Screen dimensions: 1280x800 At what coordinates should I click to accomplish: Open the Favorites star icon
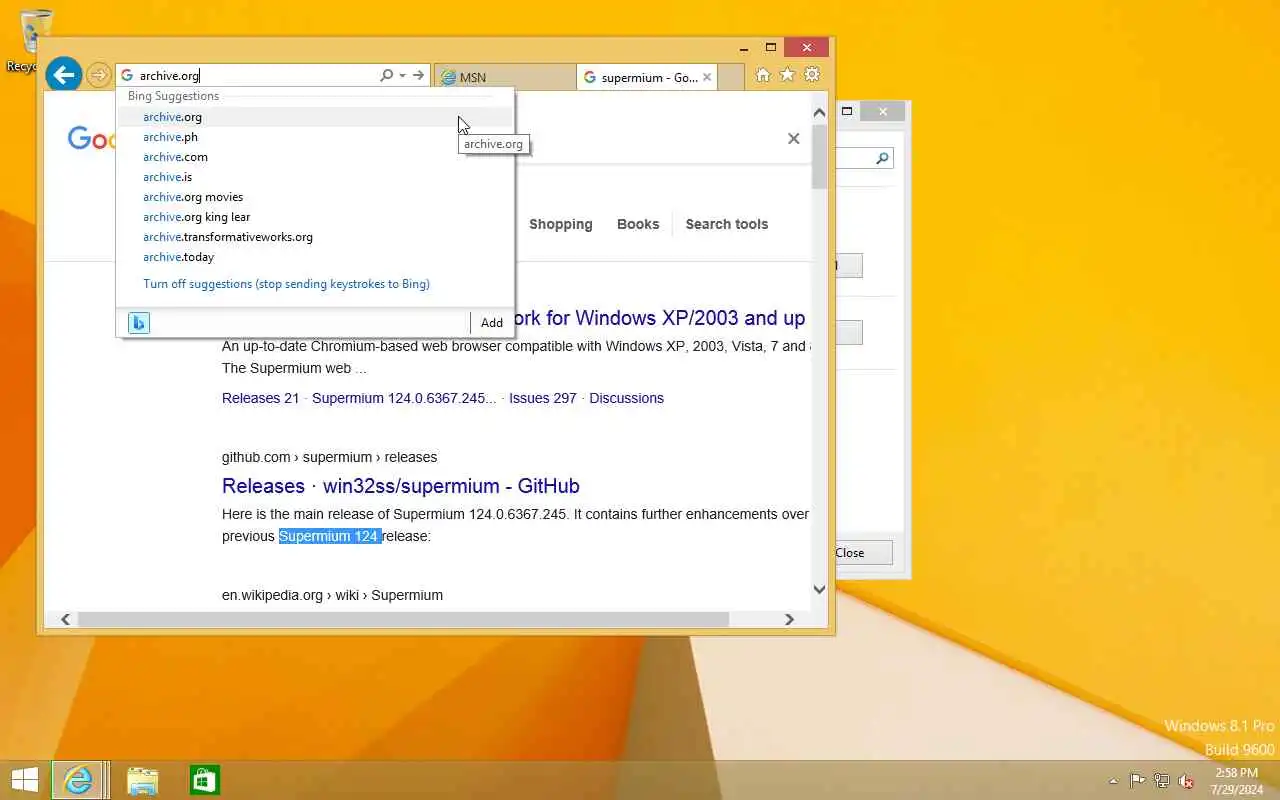click(x=787, y=75)
